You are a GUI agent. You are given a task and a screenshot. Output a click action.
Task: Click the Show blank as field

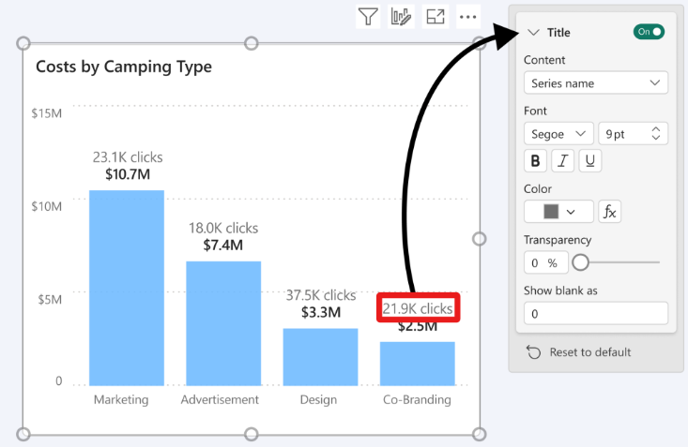point(596,314)
